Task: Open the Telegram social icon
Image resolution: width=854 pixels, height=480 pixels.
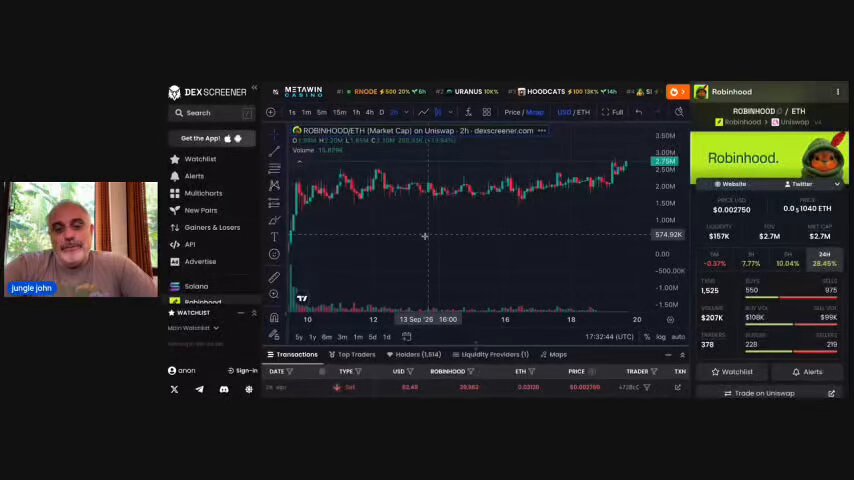Action: pyautogui.click(x=199, y=390)
